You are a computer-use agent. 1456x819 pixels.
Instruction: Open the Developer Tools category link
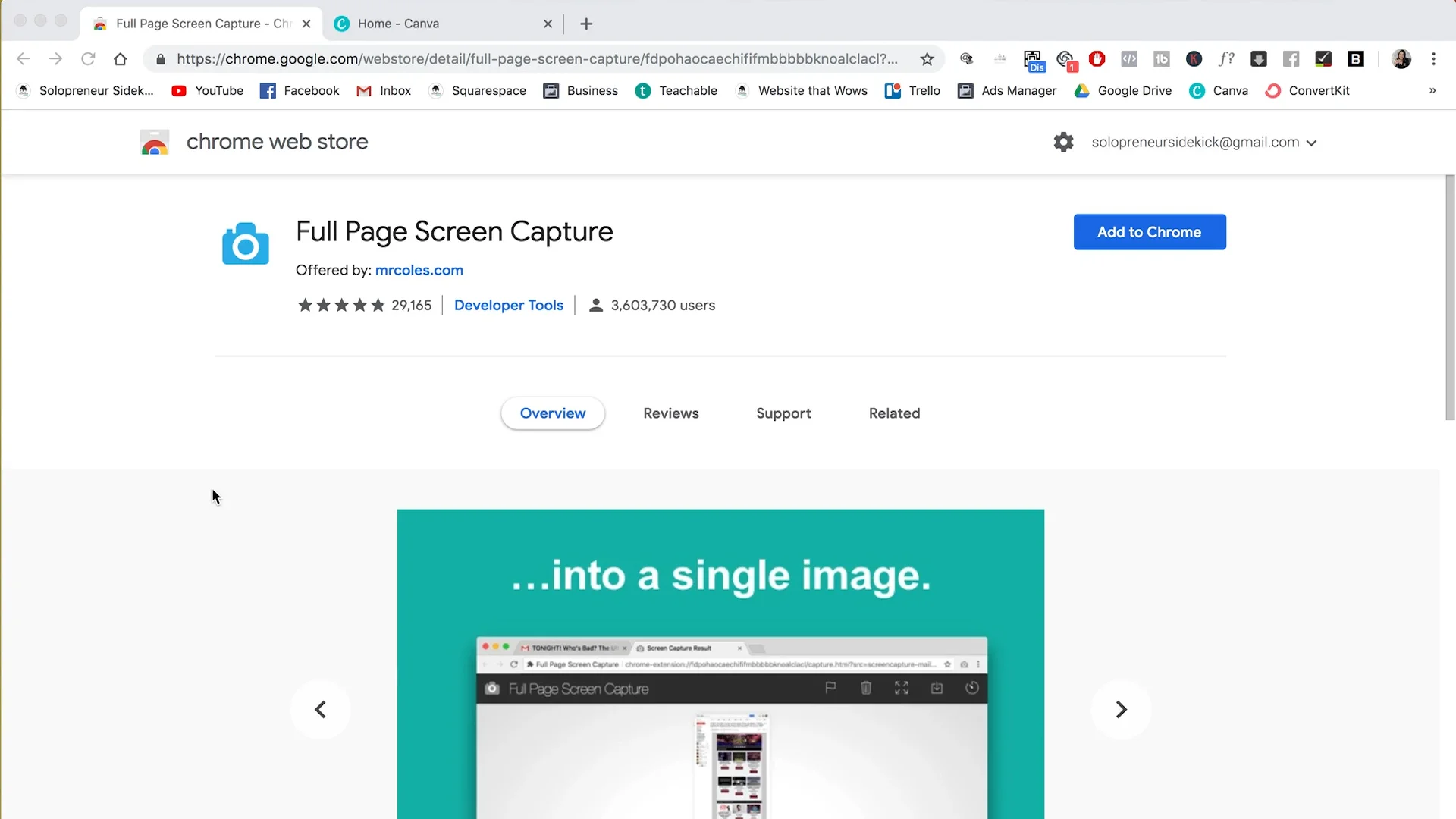pyautogui.click(x=508, y=306)
